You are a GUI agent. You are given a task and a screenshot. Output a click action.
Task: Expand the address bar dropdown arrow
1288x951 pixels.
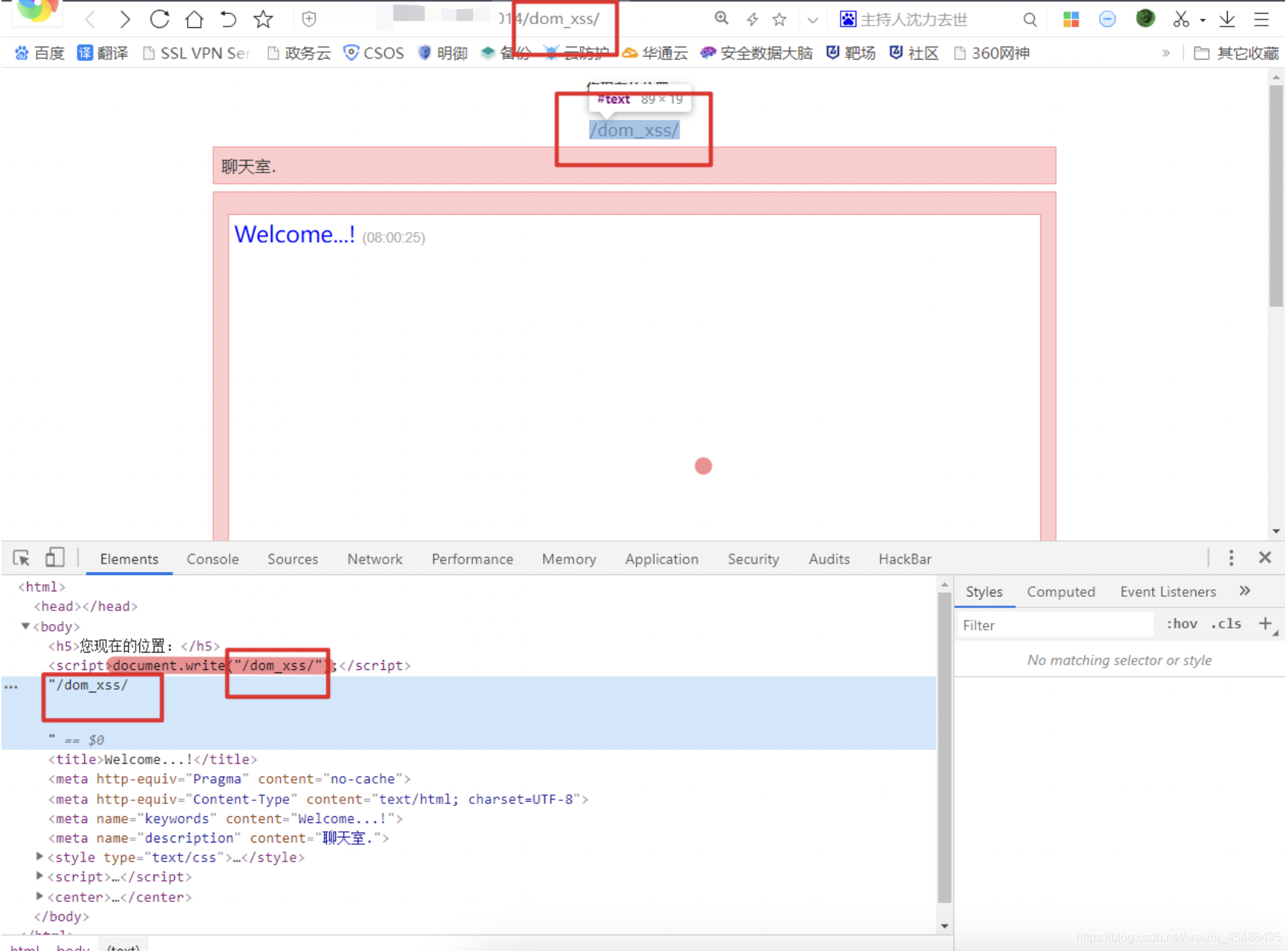point(812,20)
